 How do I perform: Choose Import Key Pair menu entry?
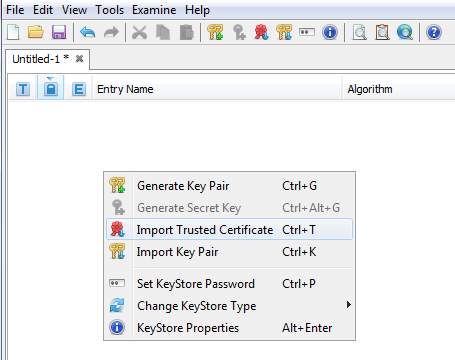tap(229, 252)
